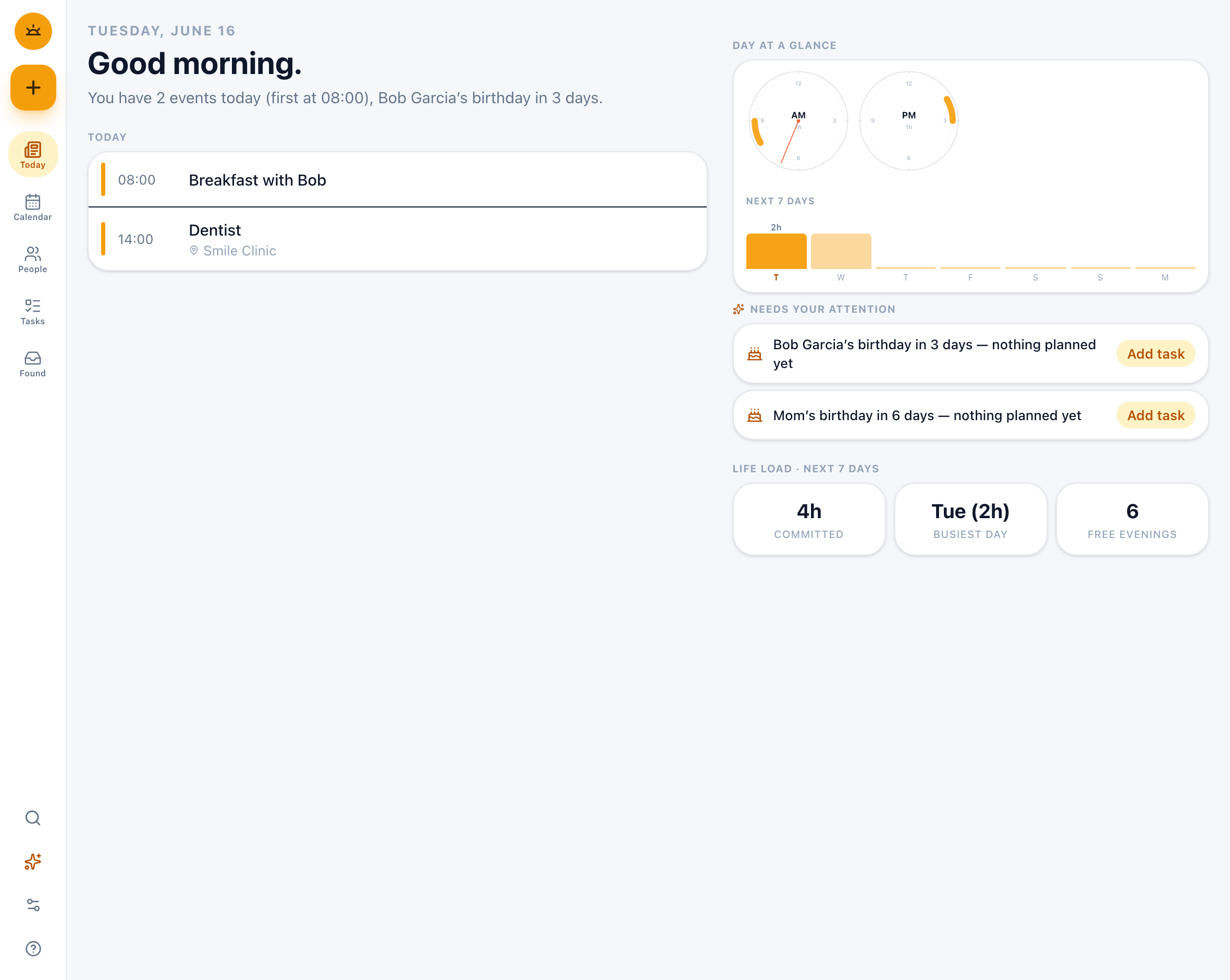The image size is (1230, 980).
Task: Click the cake icon beside Bob Garcia's birthday
Action: pyautogui.click(x=754, y=354)
